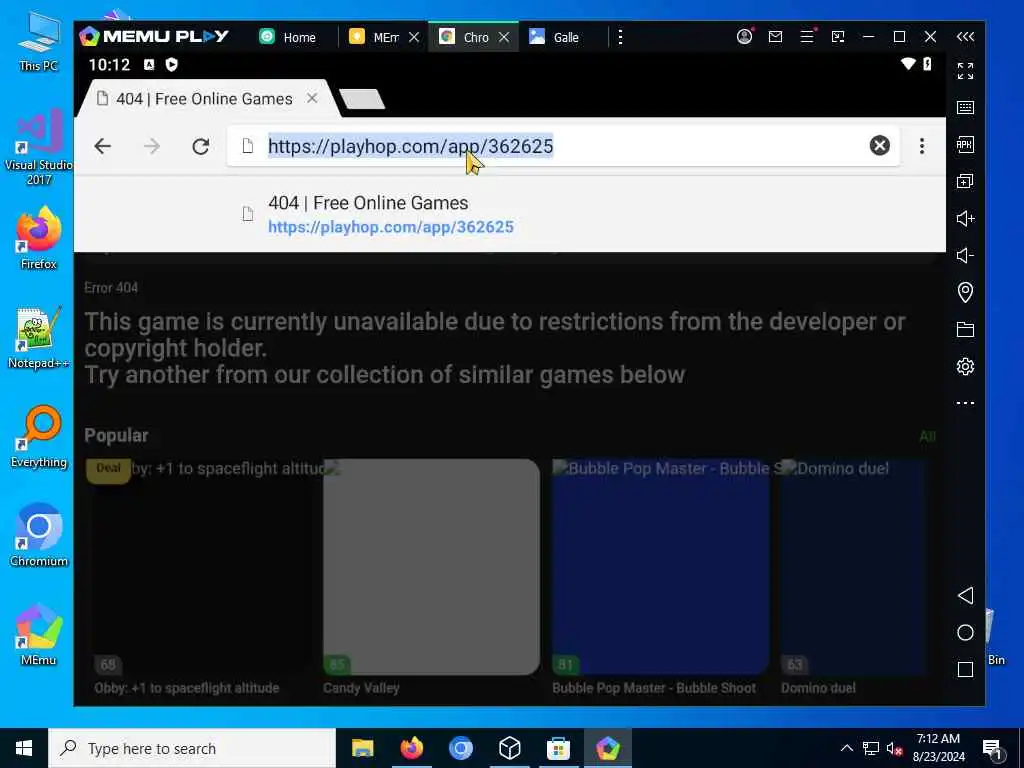
Task: Open File Explorer from the taskbar
Action: 362,748
